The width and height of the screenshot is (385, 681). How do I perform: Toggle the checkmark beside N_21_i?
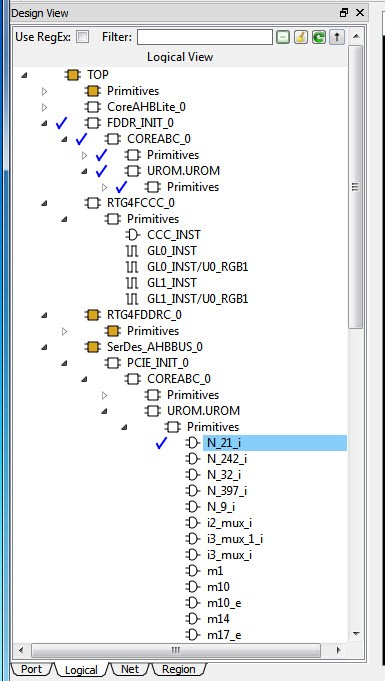point(161,443)
